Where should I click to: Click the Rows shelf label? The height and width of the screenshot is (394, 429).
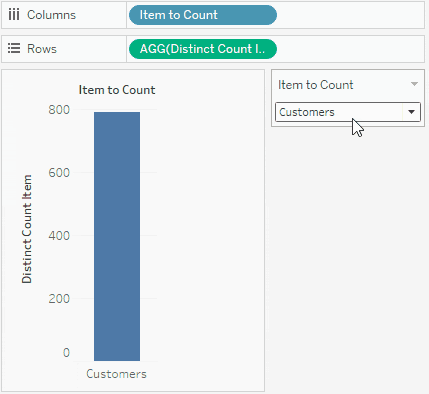(42, 49)
